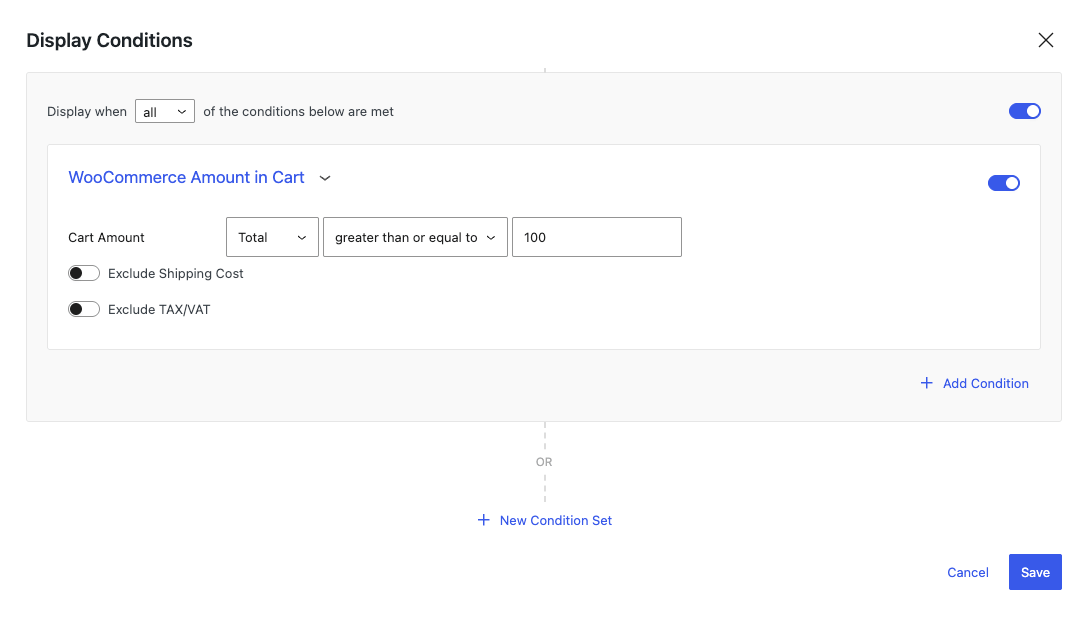Click the 'Display when' label
1087x617 pixels.
coord(87,112)
